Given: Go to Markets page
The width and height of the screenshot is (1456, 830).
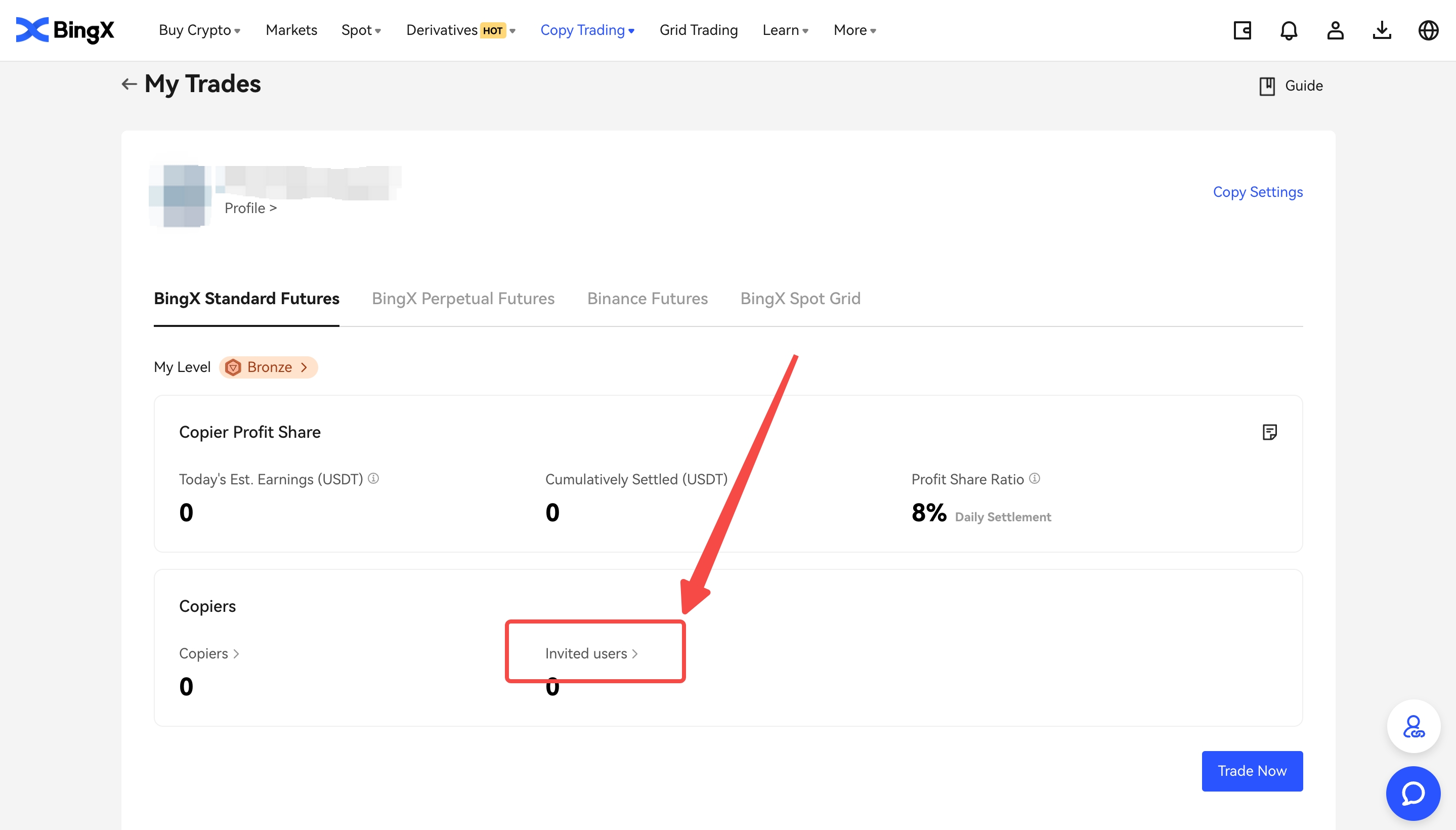Looking at the screenshot, I should (x=291, y=30).
